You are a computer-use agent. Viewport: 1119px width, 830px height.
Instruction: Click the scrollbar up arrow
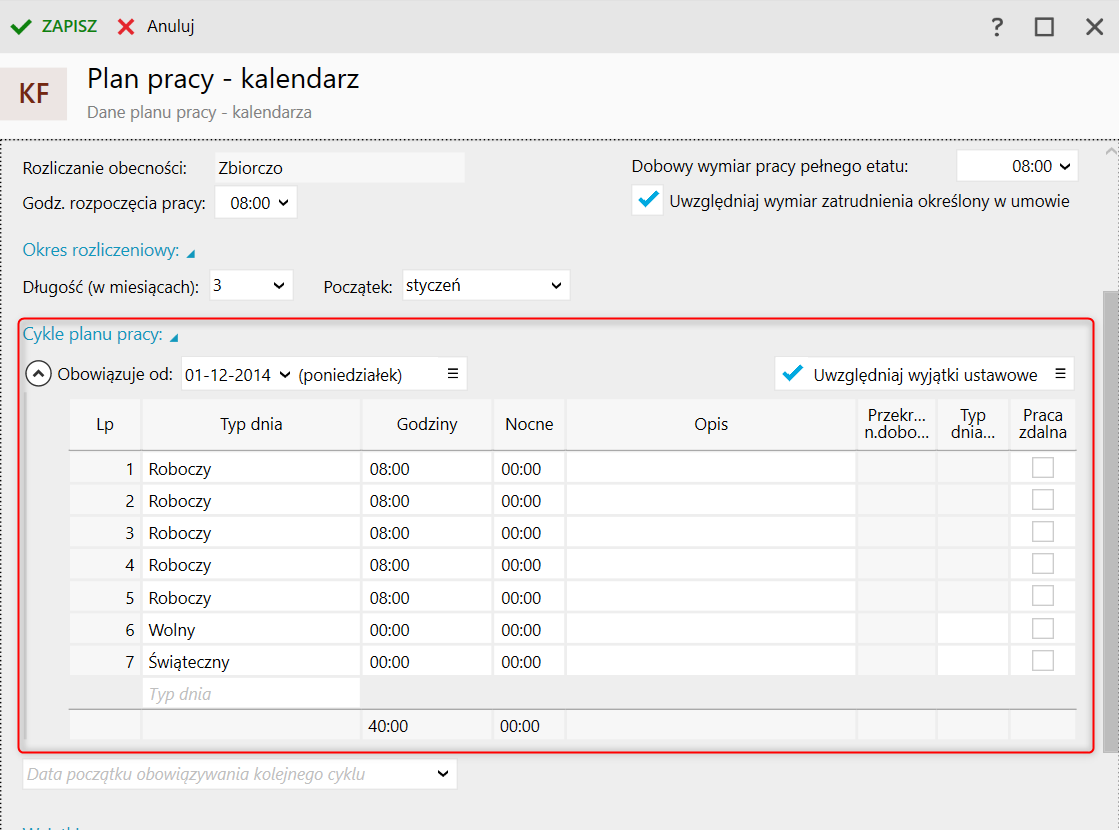pos(1110,151)
